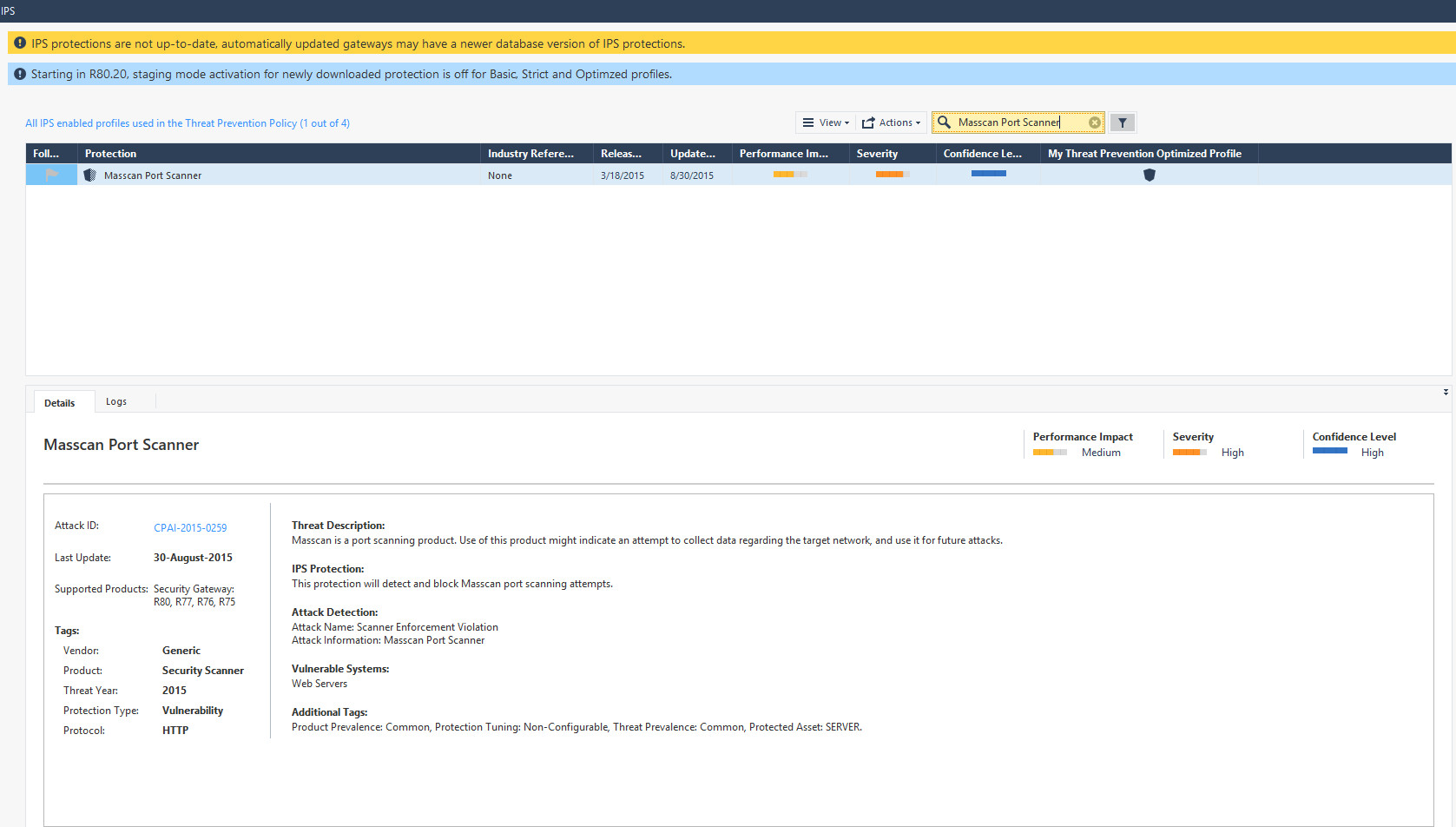This screenshot has height=827, width=1456.
Task: Click the 'HTTP' protocol tag value
Action: (175, 731)
